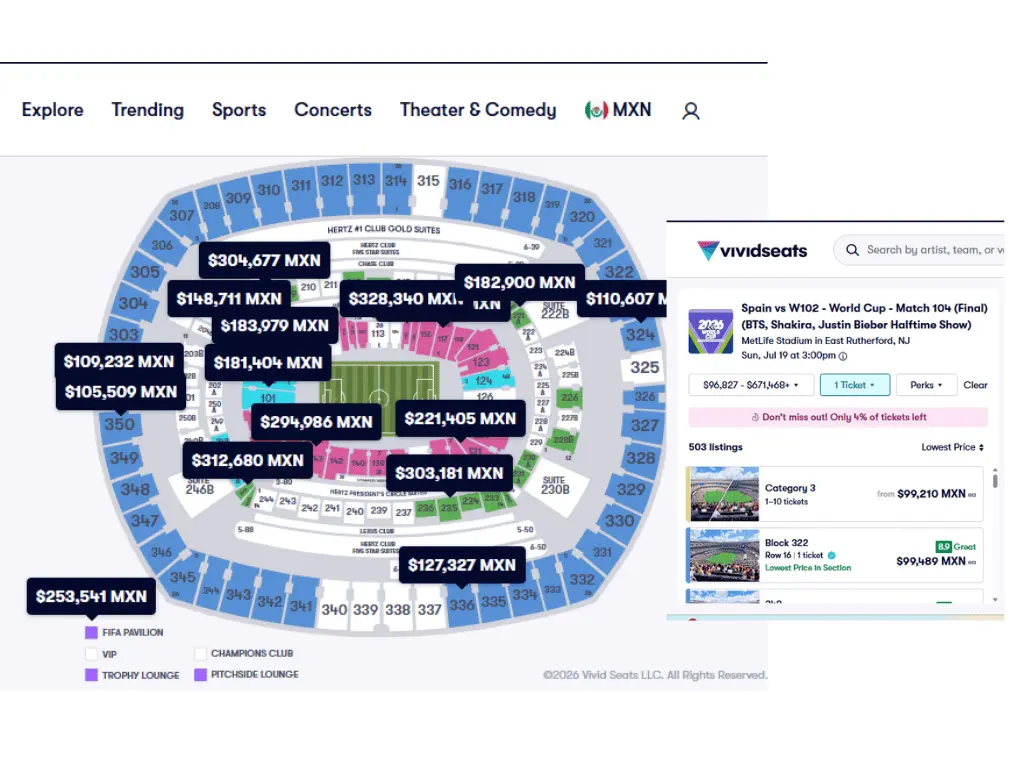1024x768 pixels.
Task: Change the Lowest Price sort order
Action: click(952, 447)
